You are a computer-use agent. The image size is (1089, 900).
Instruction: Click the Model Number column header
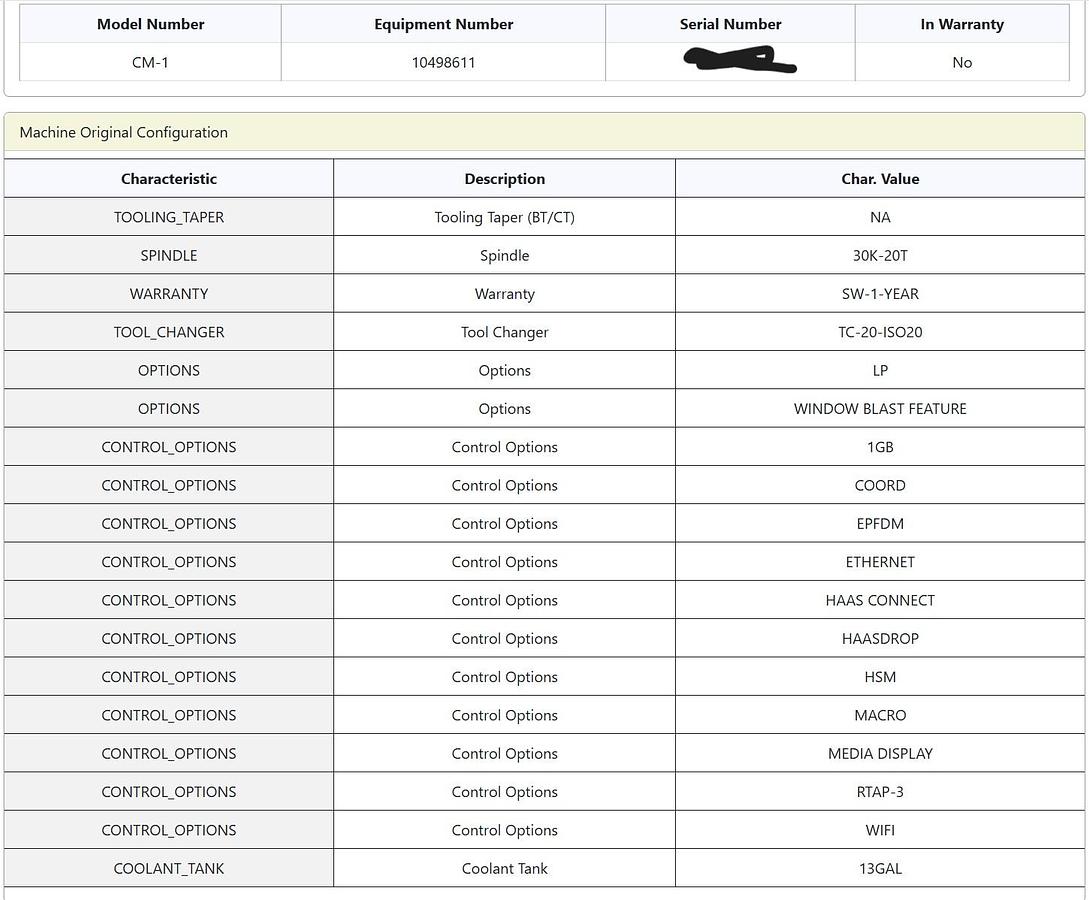coord(151,24)
